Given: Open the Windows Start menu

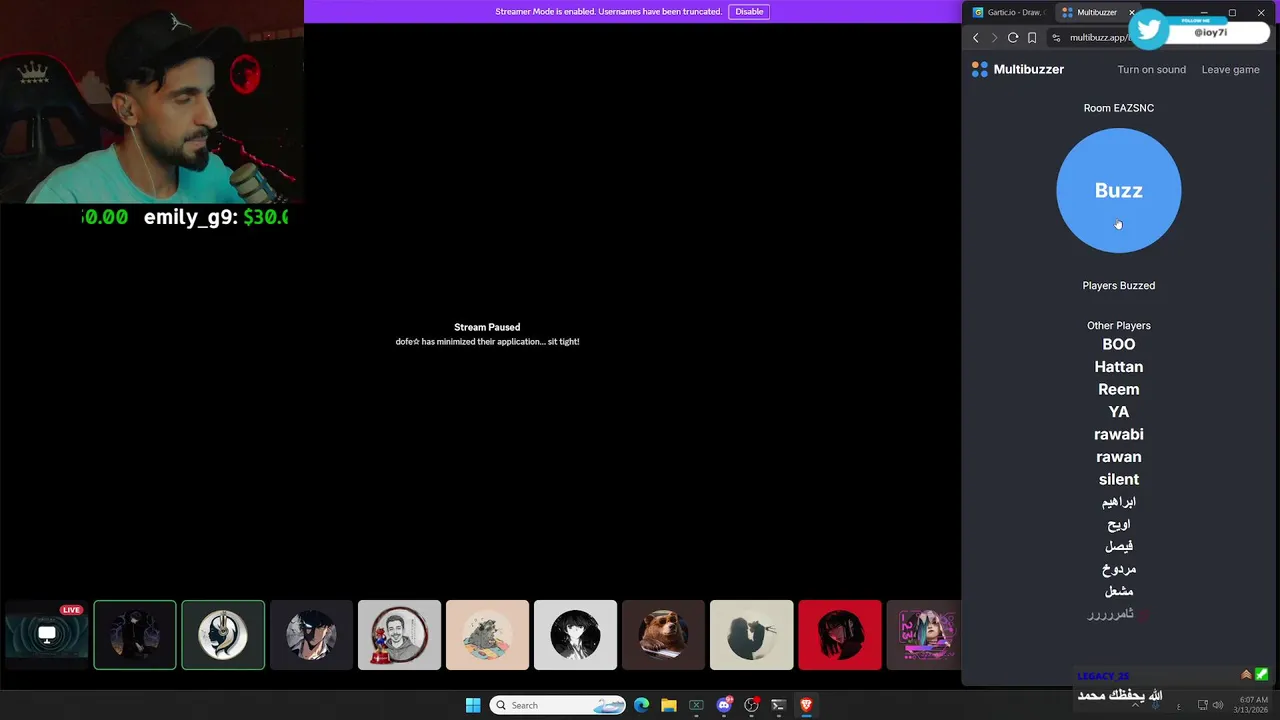Looking at the screenshot, I should (x=473, y=705).
